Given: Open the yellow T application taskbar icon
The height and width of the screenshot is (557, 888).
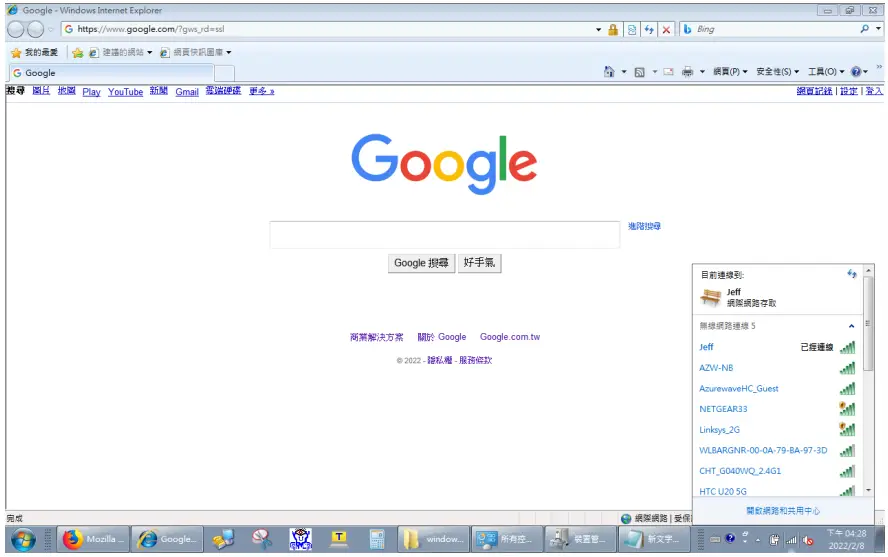Looking at the screenshot, I should tap(339, 539).
